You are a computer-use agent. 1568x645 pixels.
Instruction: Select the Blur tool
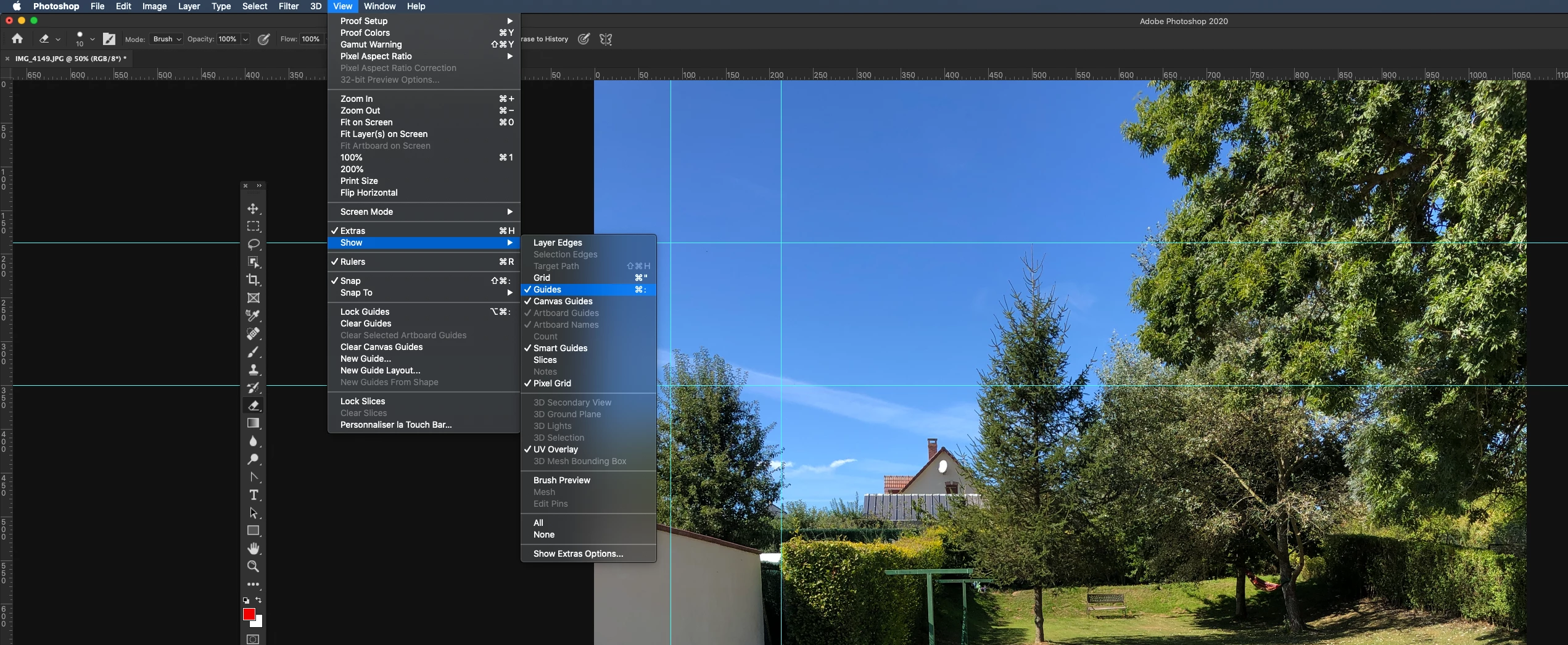pos(253,441)
